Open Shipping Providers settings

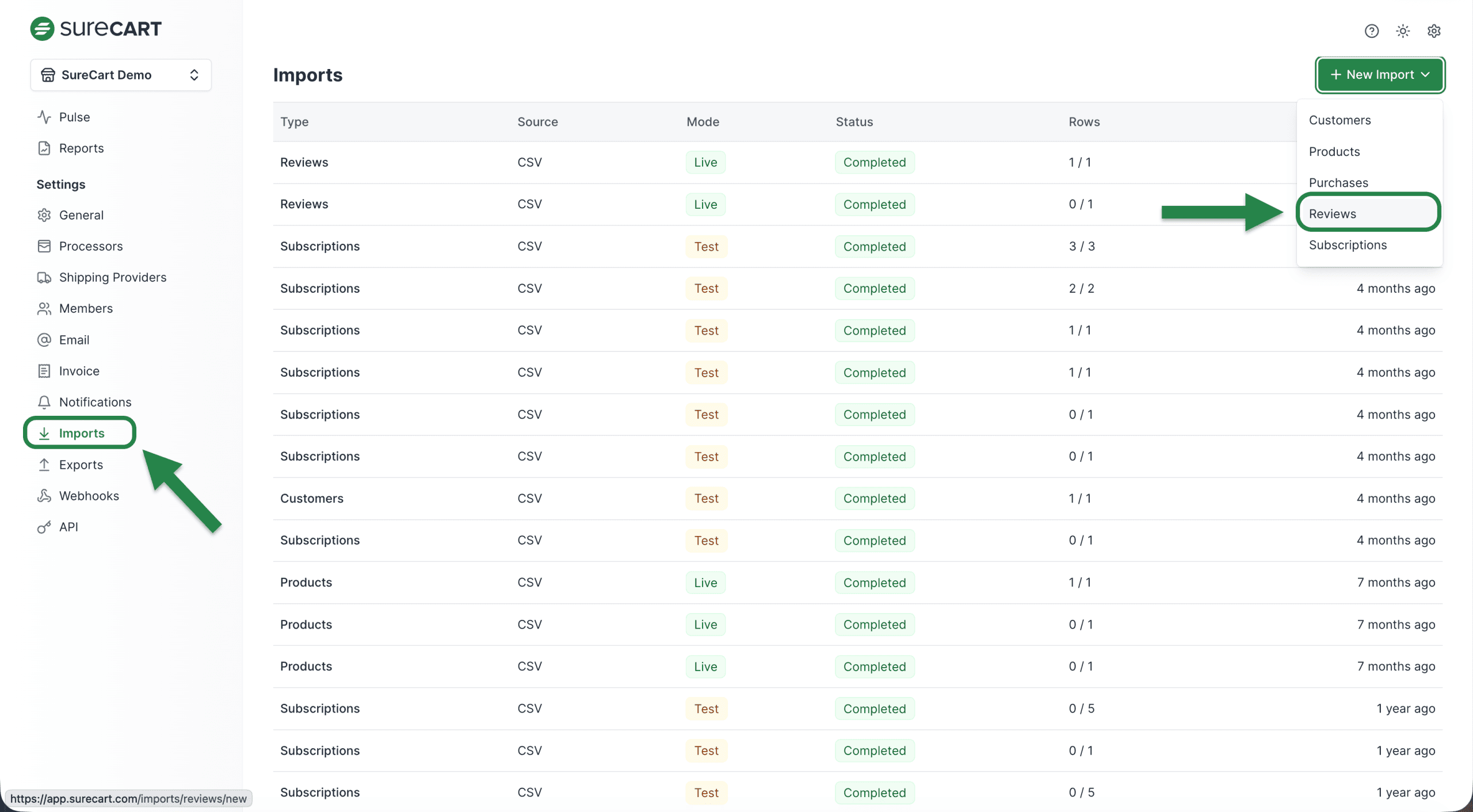[113, 277]
